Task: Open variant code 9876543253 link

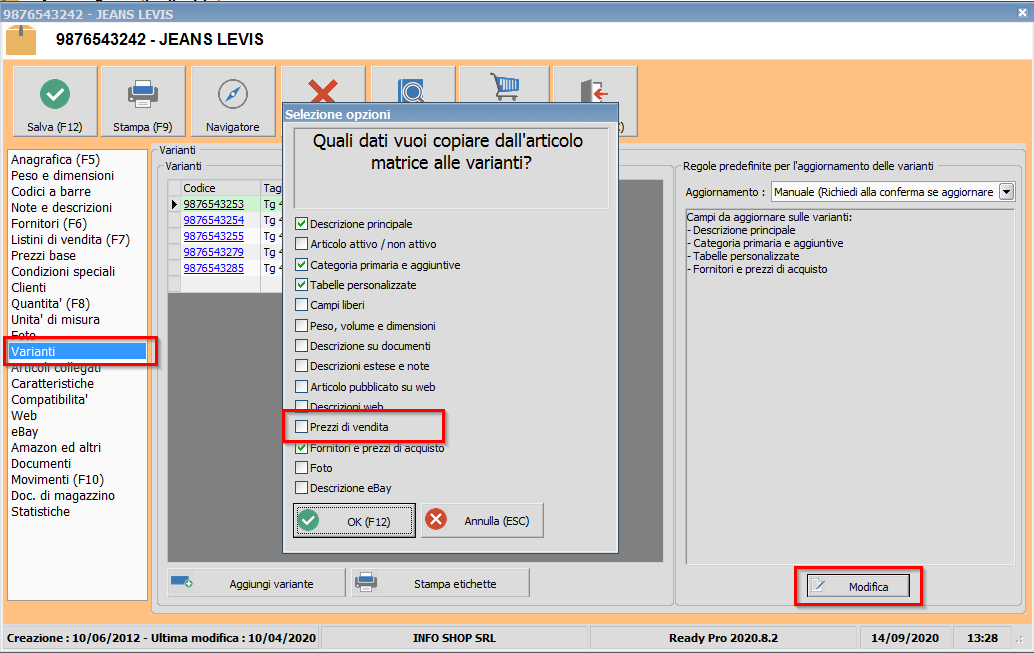Action: point(214,204)
